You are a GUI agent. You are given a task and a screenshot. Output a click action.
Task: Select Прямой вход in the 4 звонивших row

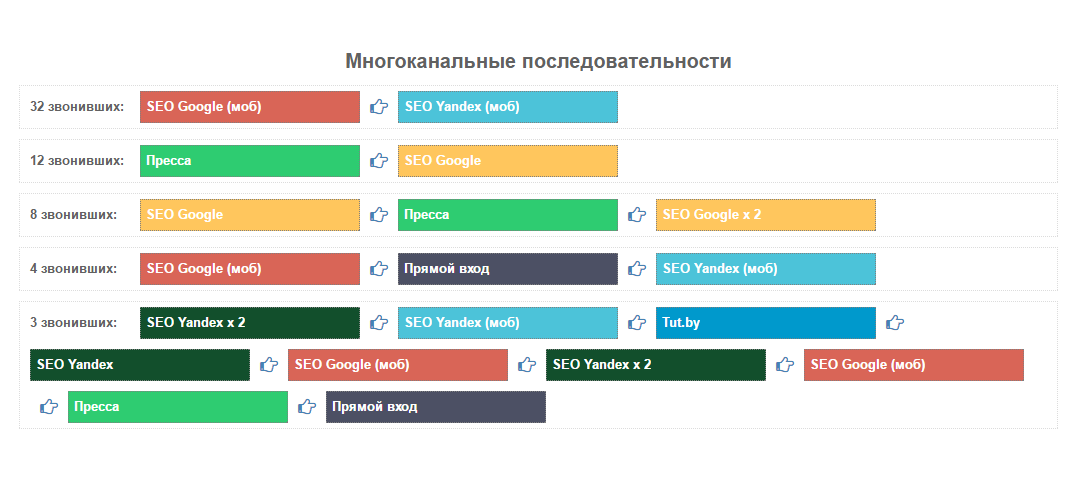tap(507, 269)
